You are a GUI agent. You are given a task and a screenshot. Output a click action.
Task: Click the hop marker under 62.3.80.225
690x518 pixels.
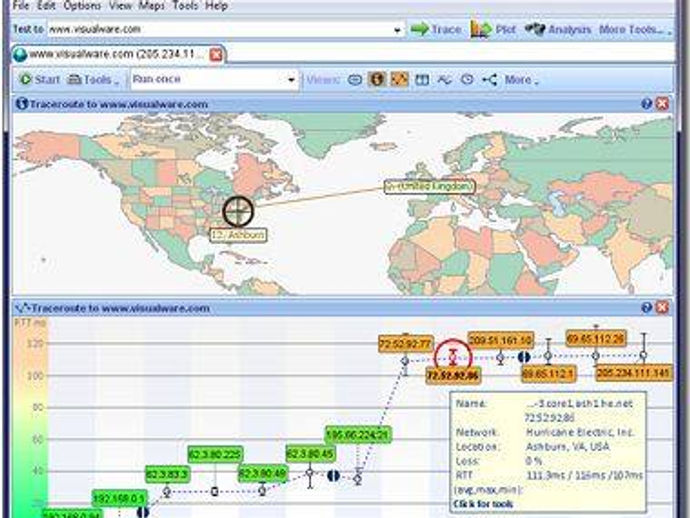214,491
